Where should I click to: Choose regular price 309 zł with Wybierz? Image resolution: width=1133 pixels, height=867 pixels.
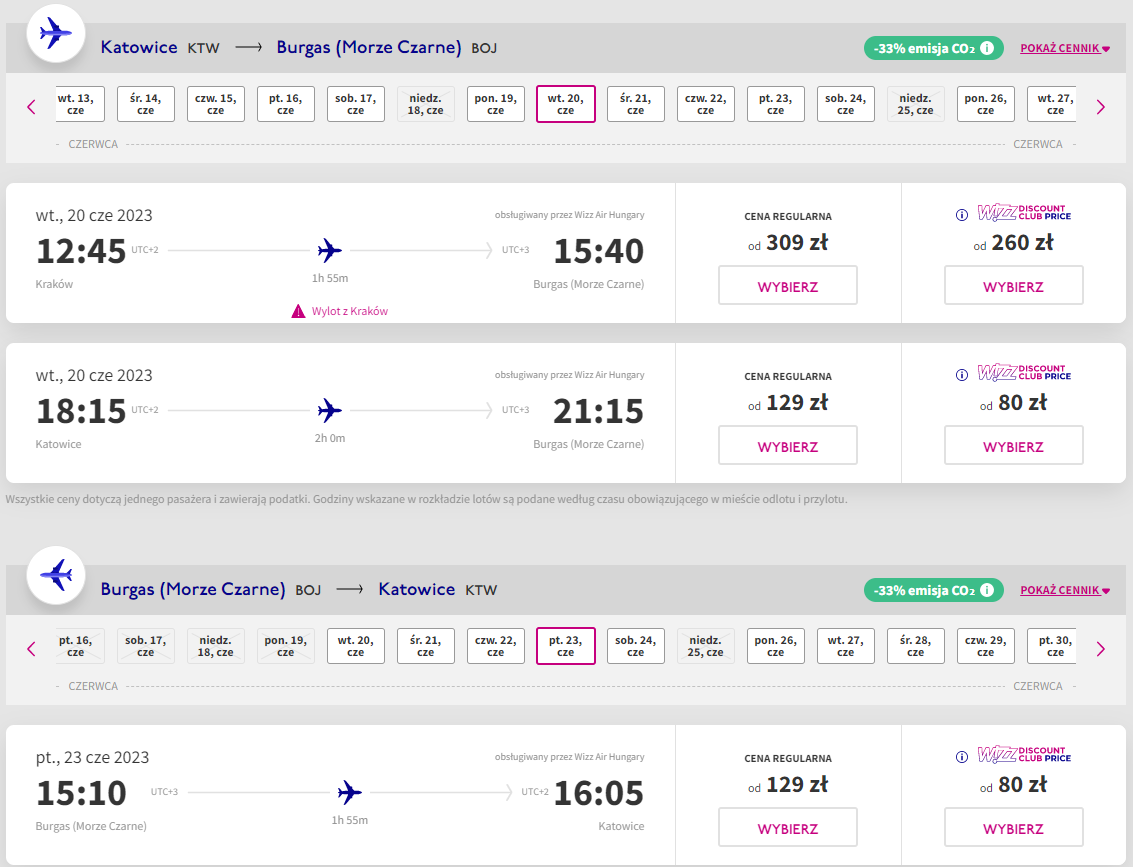point(788,285)
